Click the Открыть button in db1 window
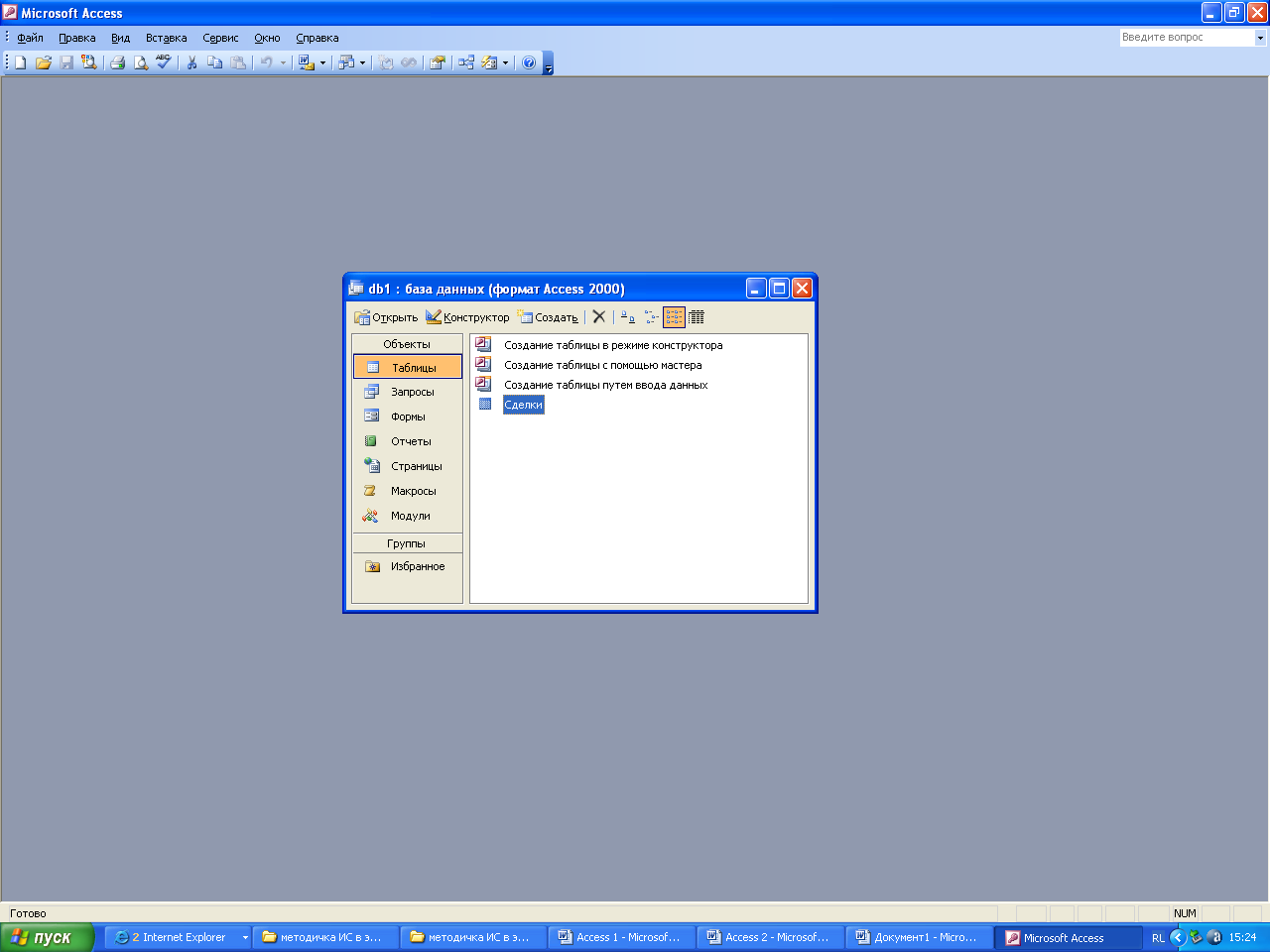Image resolution: width=1270 pixels, height=952 pixels. 386,317
